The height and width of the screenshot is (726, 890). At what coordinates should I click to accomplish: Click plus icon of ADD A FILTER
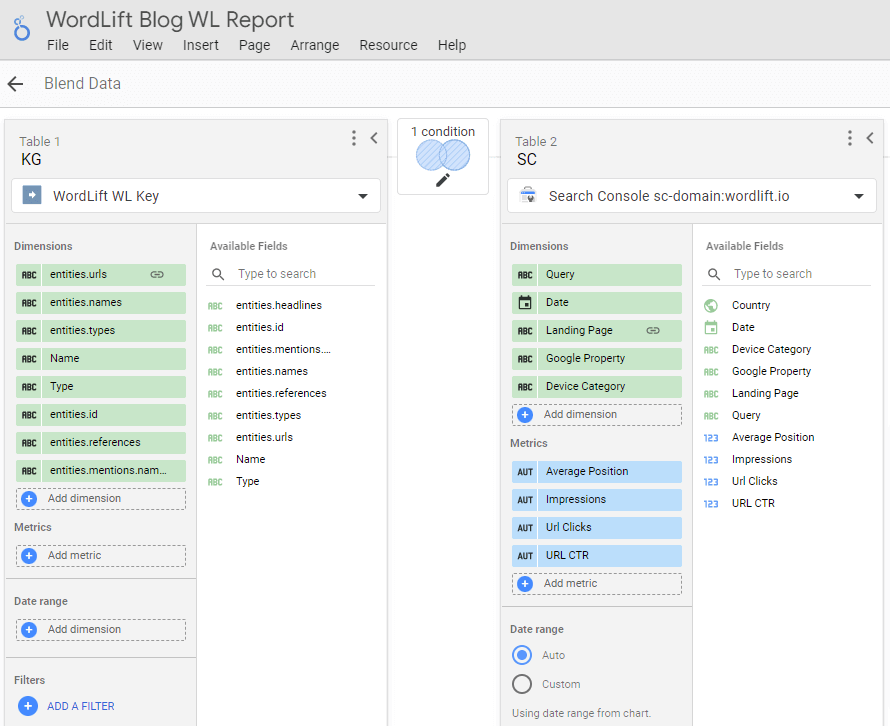click(28, 706)
